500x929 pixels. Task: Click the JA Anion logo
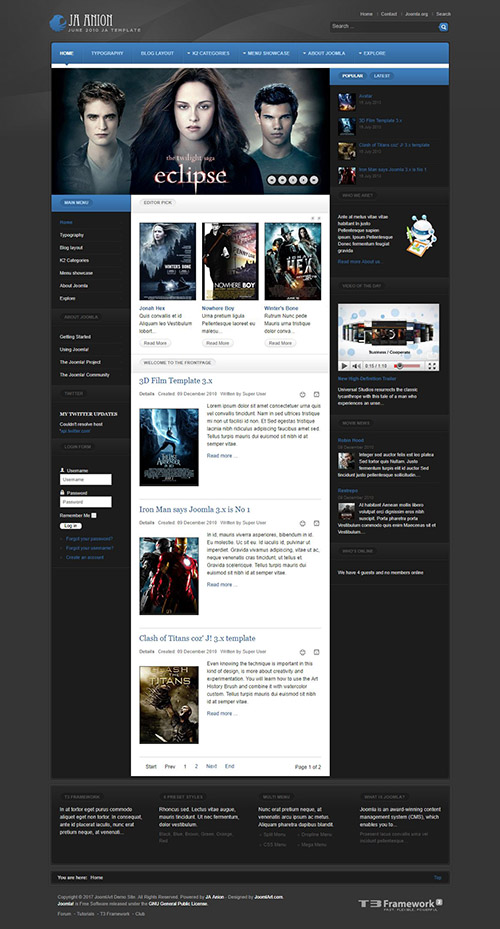[95, 23]
